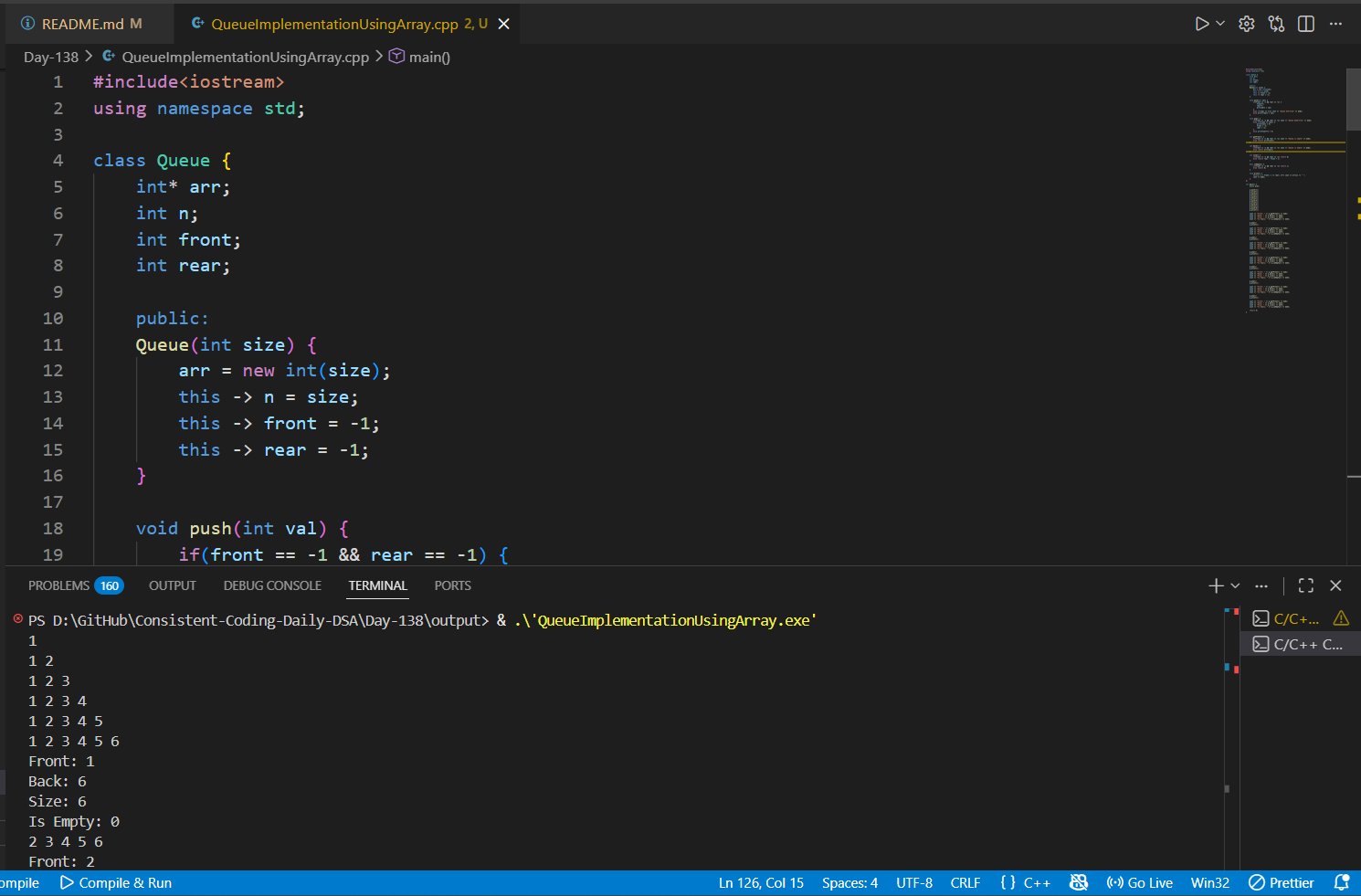Change the CRLF end-of-line sequence
The height and width of the screenshot is (896, 1361).
point(965,882)
